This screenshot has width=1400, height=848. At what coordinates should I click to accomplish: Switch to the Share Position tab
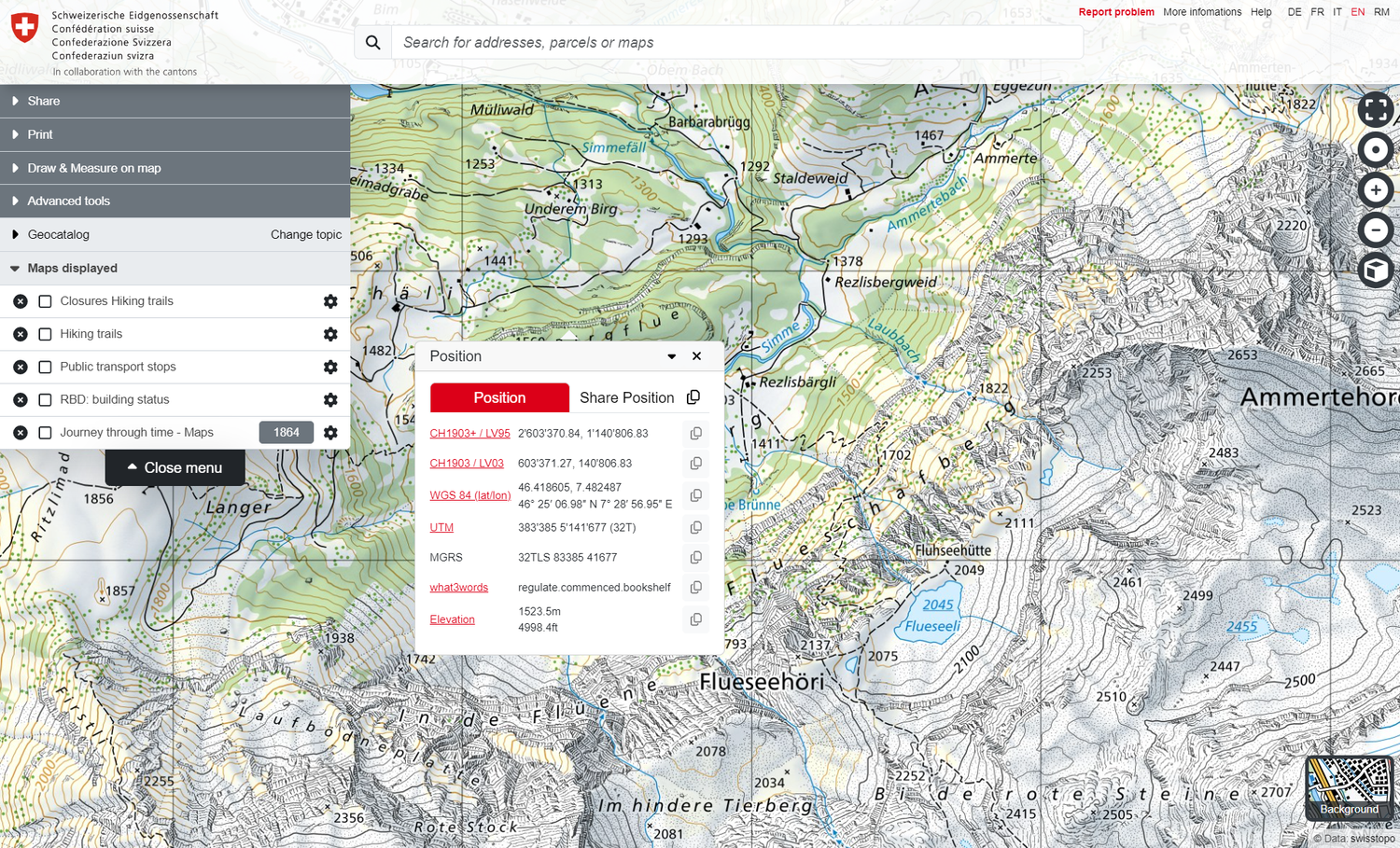(626, 397)
